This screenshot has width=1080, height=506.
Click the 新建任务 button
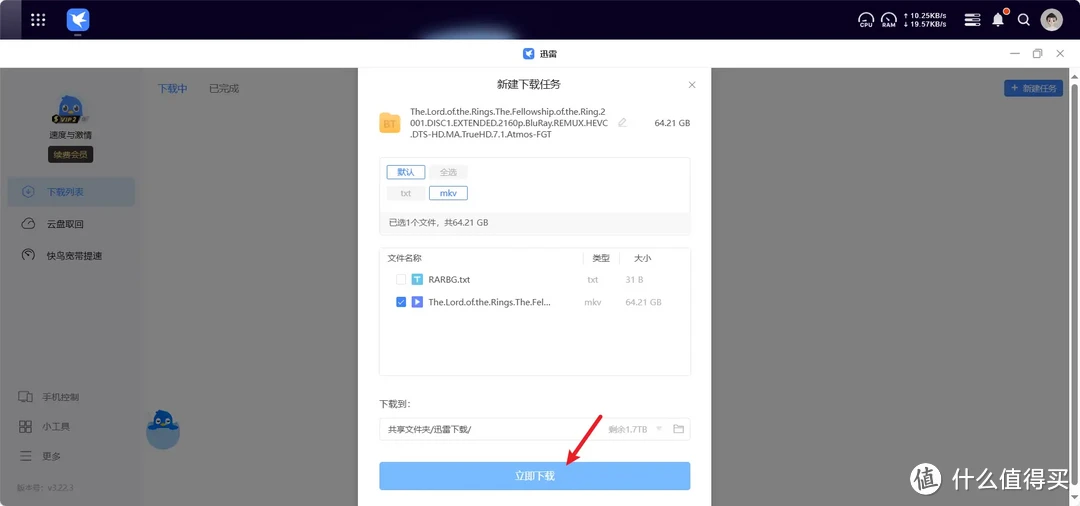(1033, 88)
